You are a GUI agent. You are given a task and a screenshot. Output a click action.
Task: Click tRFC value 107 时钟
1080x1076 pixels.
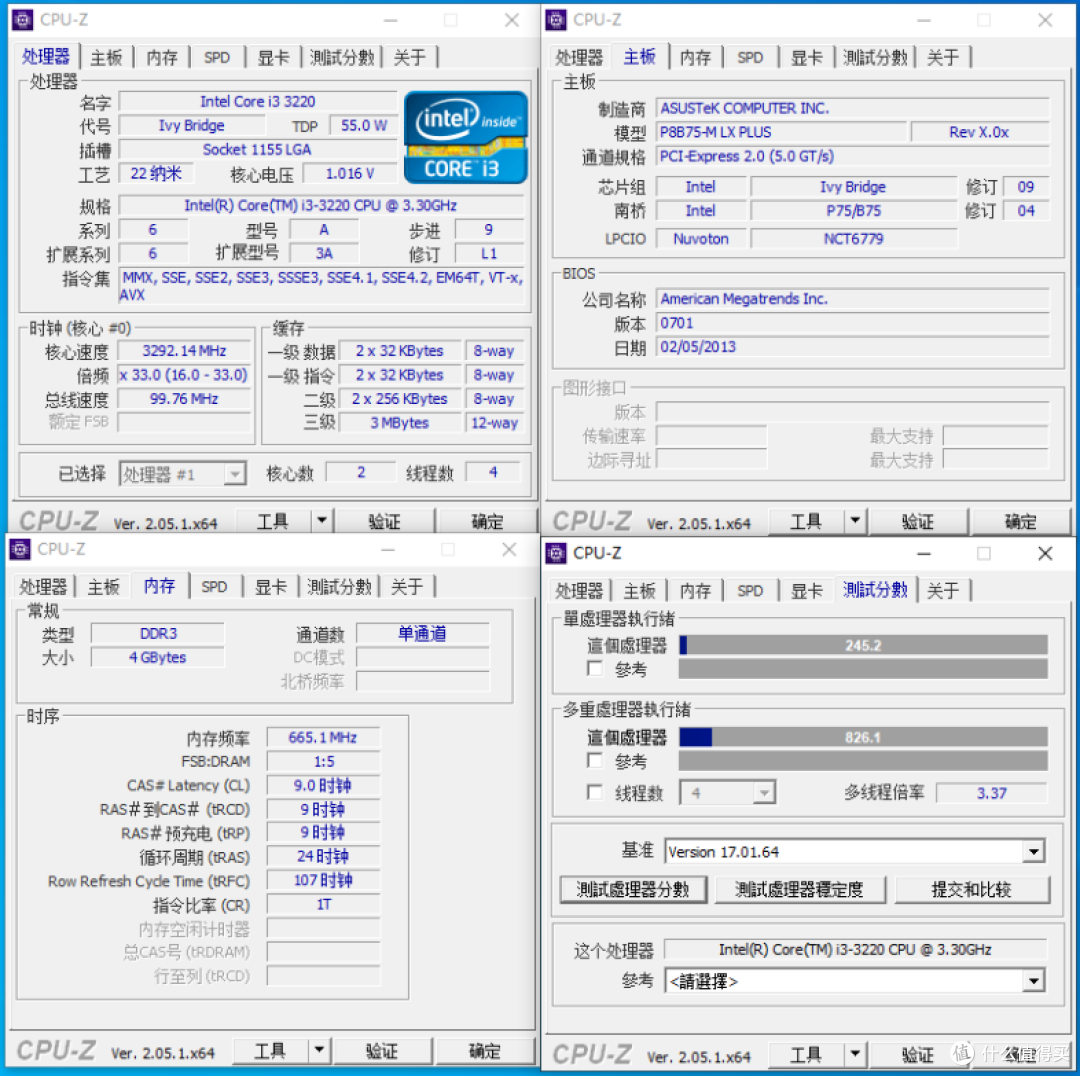[323, 880]
